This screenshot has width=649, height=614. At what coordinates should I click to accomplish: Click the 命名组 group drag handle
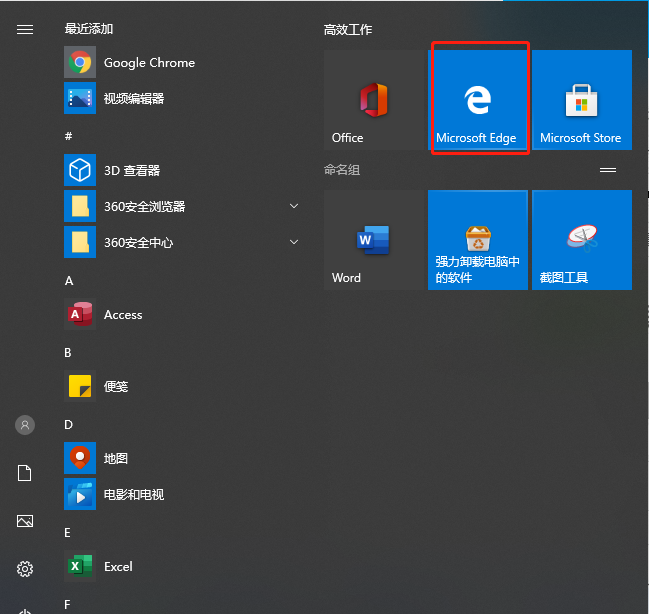pyautogui.click(x=607, y=171)
